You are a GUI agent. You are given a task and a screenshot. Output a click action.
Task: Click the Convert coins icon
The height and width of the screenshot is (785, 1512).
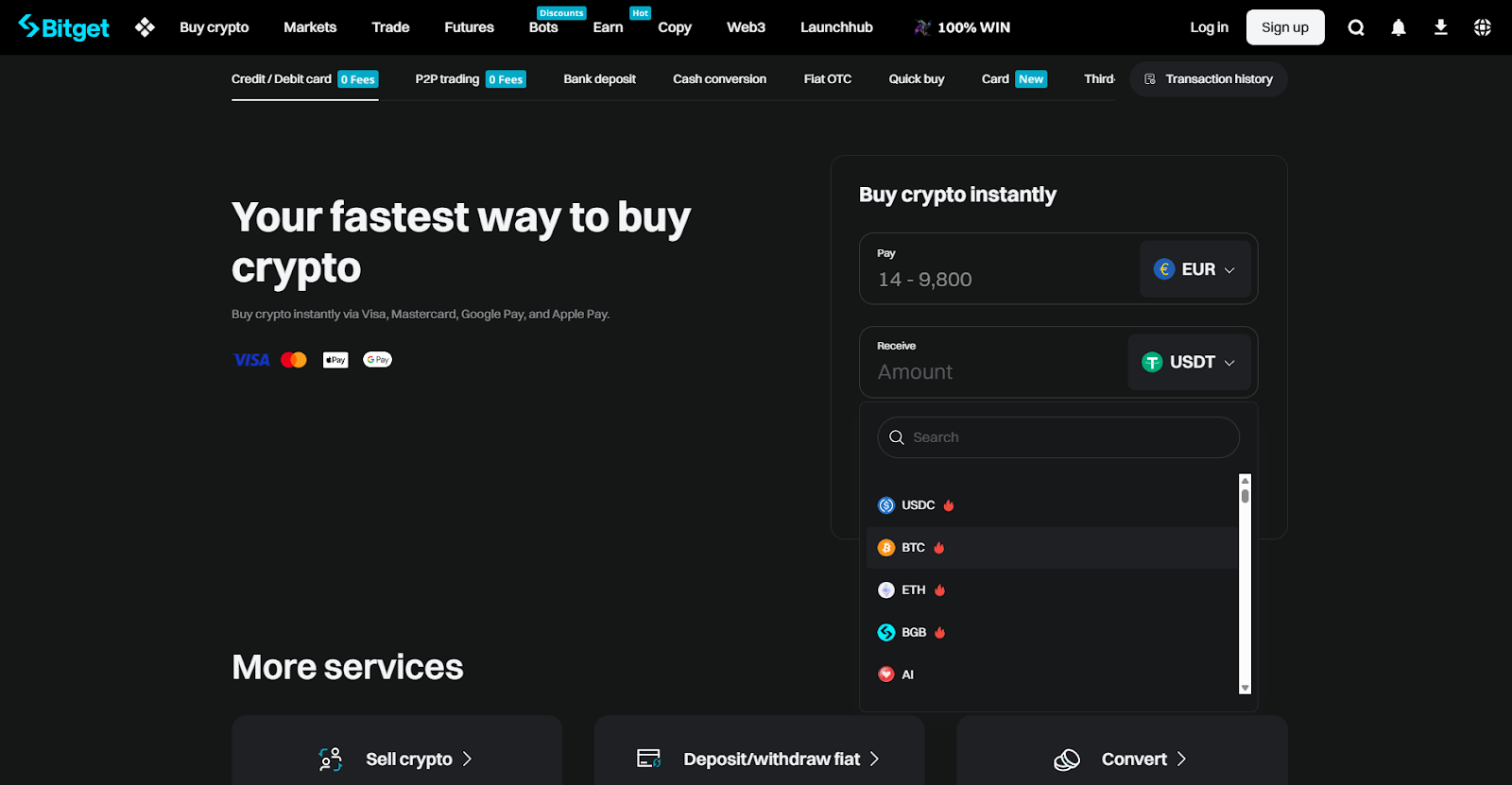[x=1067, y=759]
